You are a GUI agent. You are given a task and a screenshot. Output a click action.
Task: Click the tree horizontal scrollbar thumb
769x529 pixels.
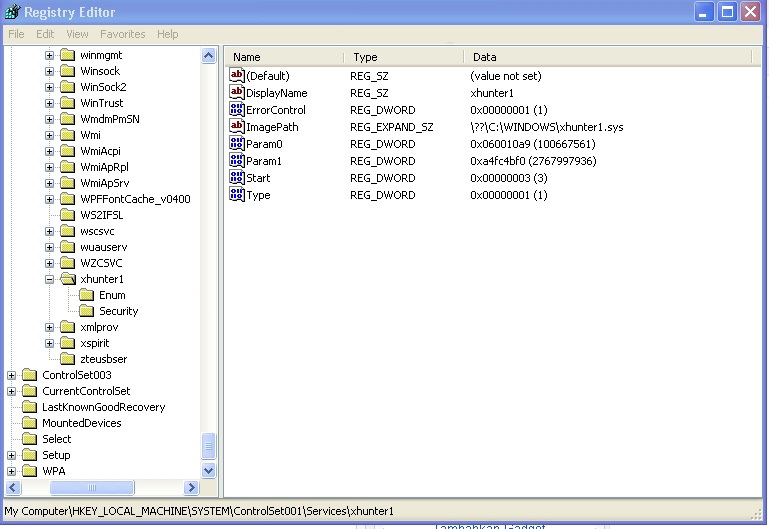pyautogui.click(x=92, y=487)
